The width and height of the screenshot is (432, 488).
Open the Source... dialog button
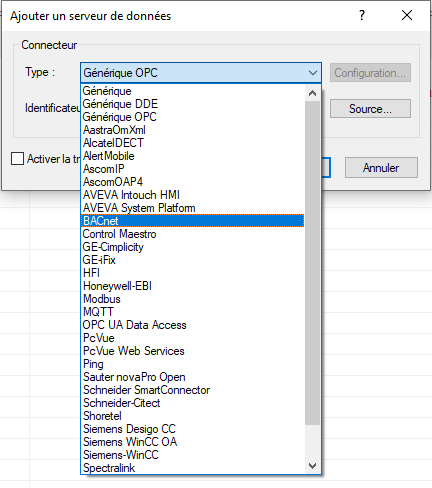point(370,109)
